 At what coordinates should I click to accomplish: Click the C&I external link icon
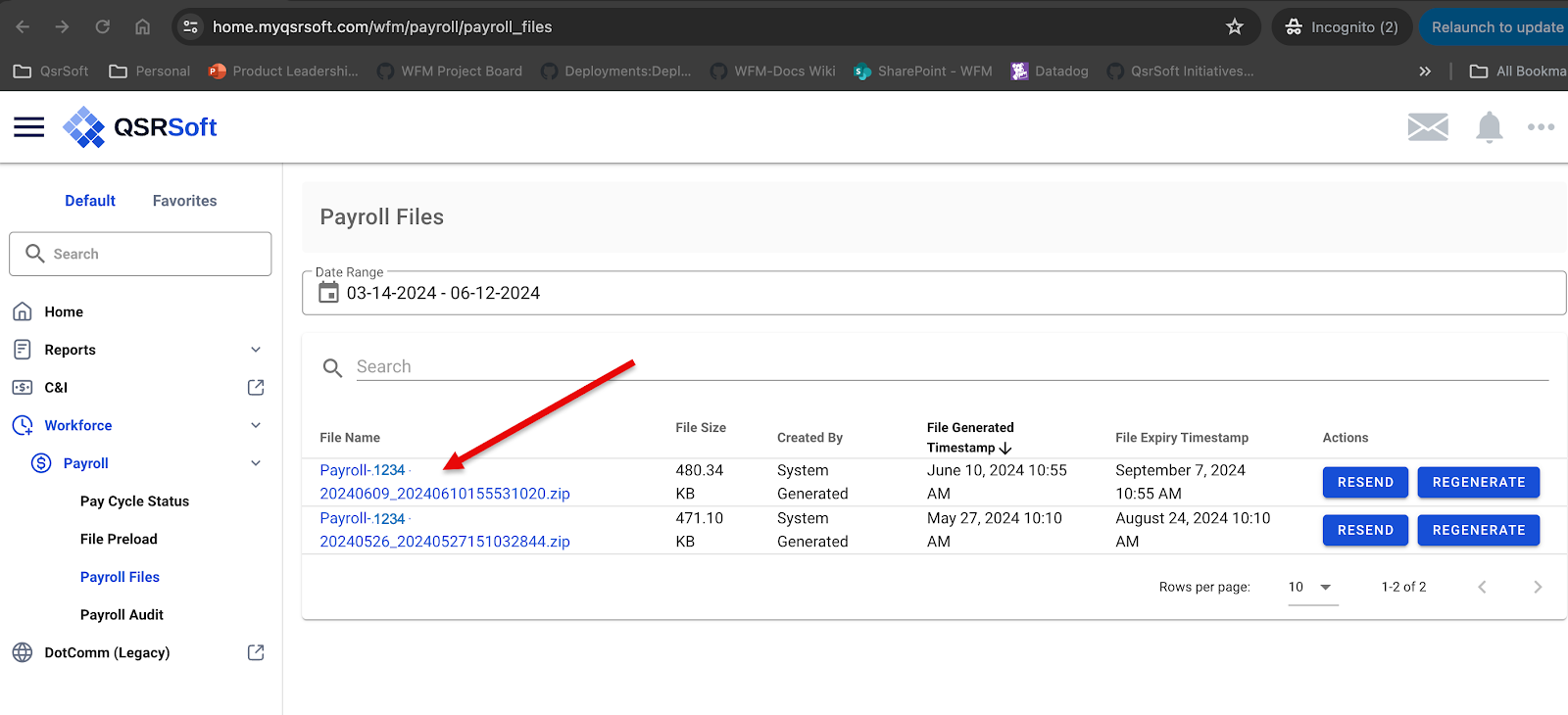click(x=256, y=388)
